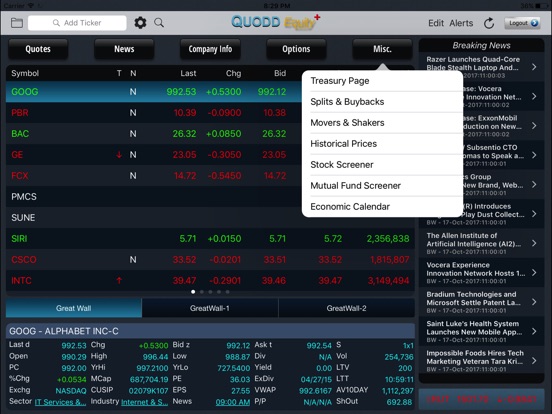Choose Splits & Buybacks menu entry

click(382, 102)
